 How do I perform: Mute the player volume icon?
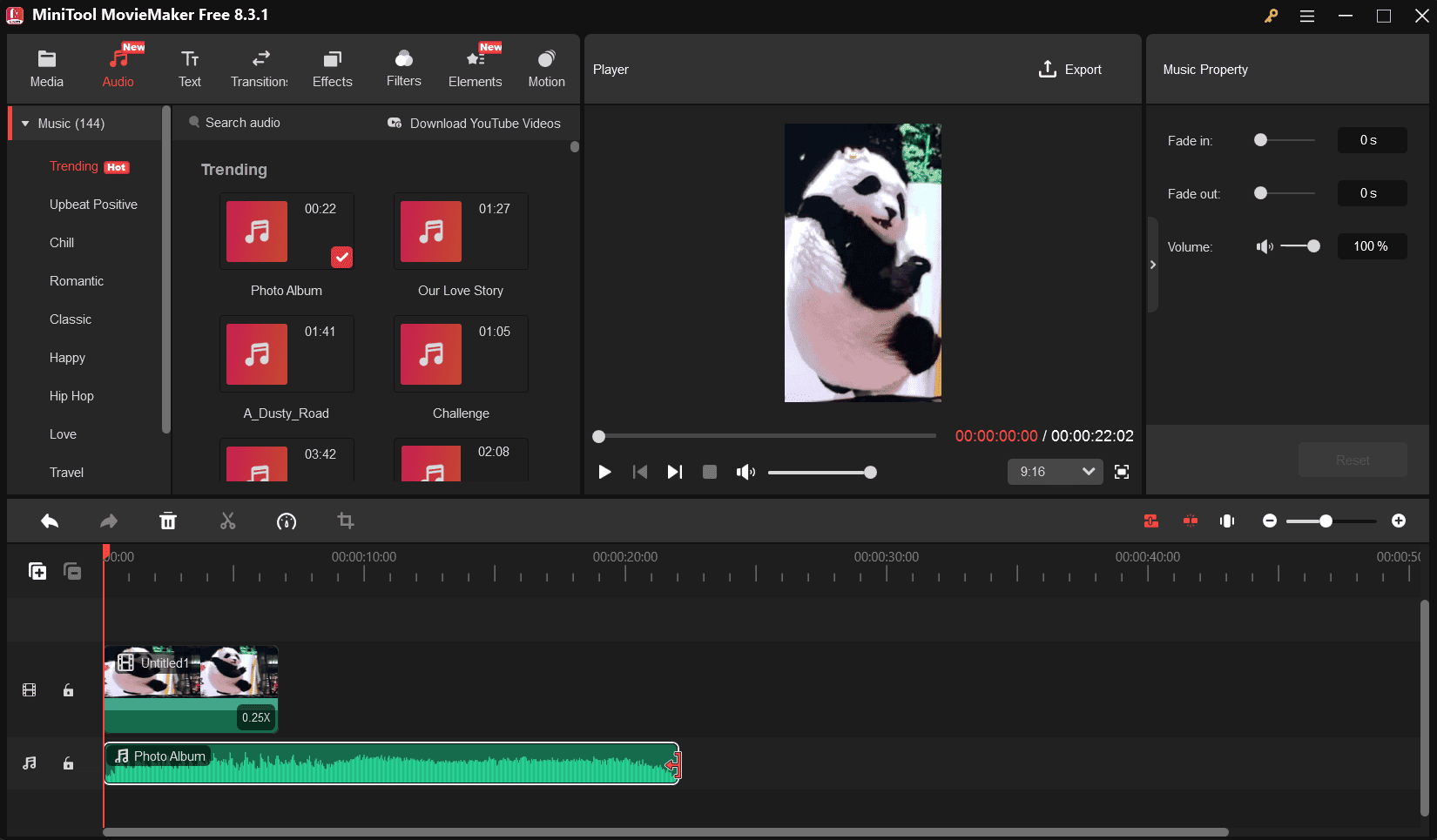pyautogui.click(x=745, y=472)
